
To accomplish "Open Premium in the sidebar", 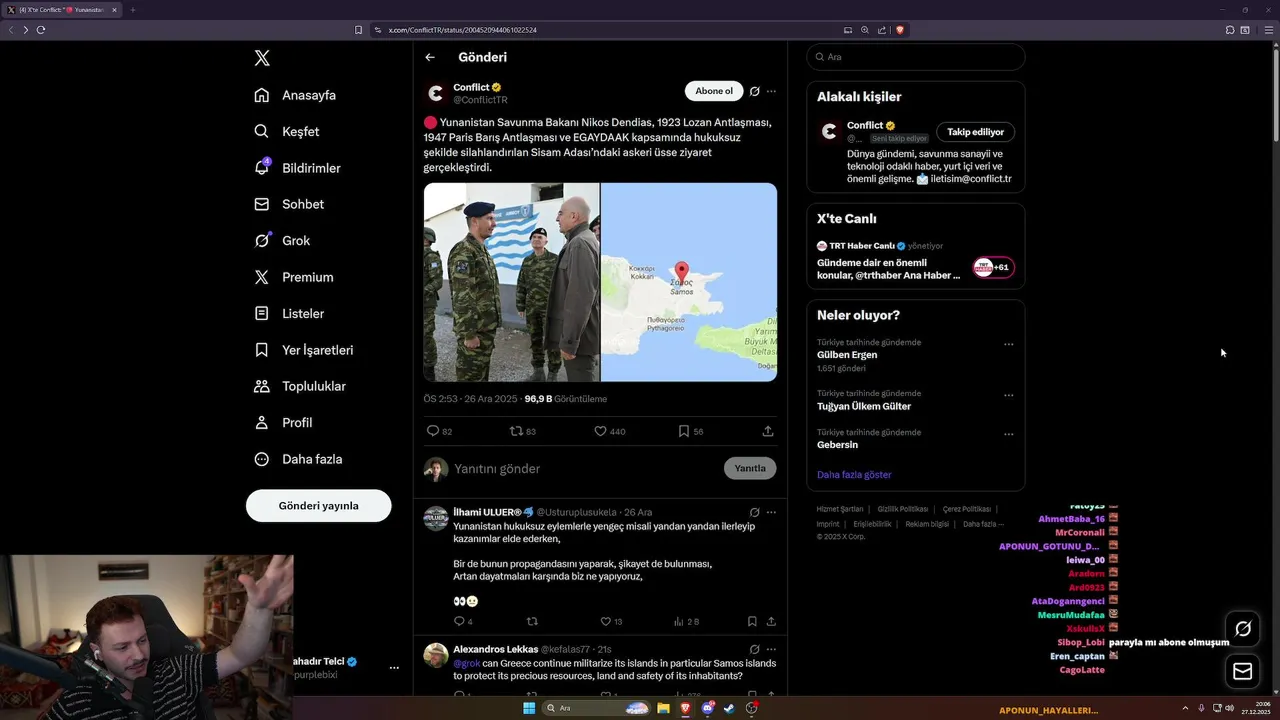I will click(294, 277).
